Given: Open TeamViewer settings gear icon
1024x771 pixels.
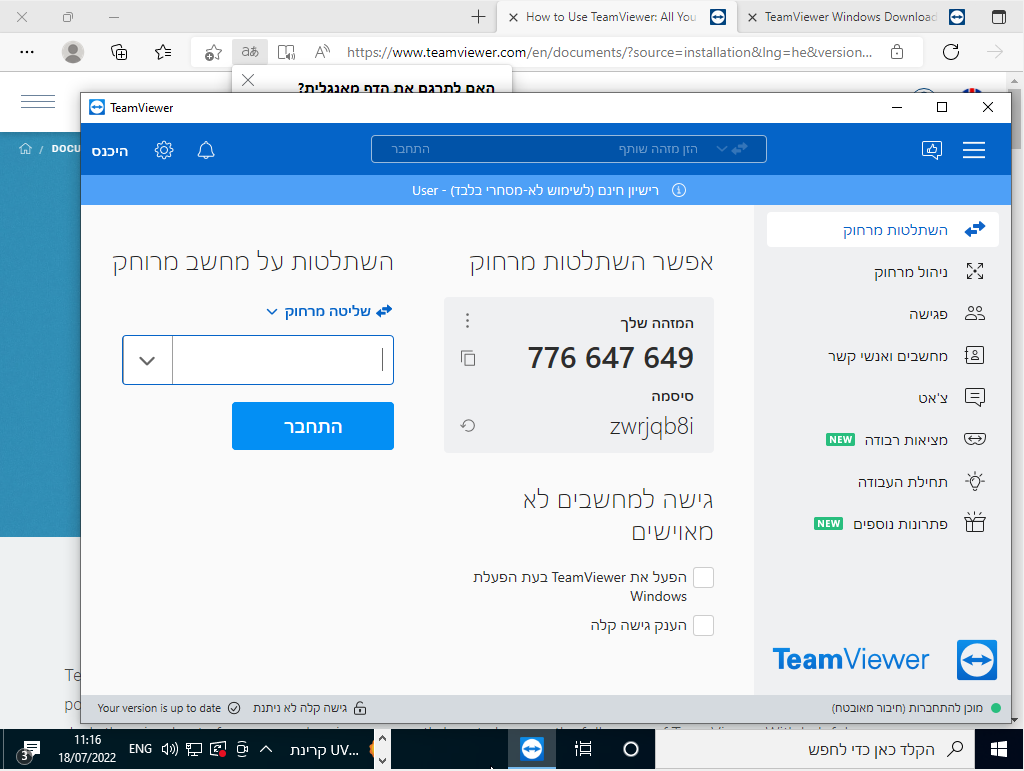Looking at the screenshot, I should [x=164, y=150].
